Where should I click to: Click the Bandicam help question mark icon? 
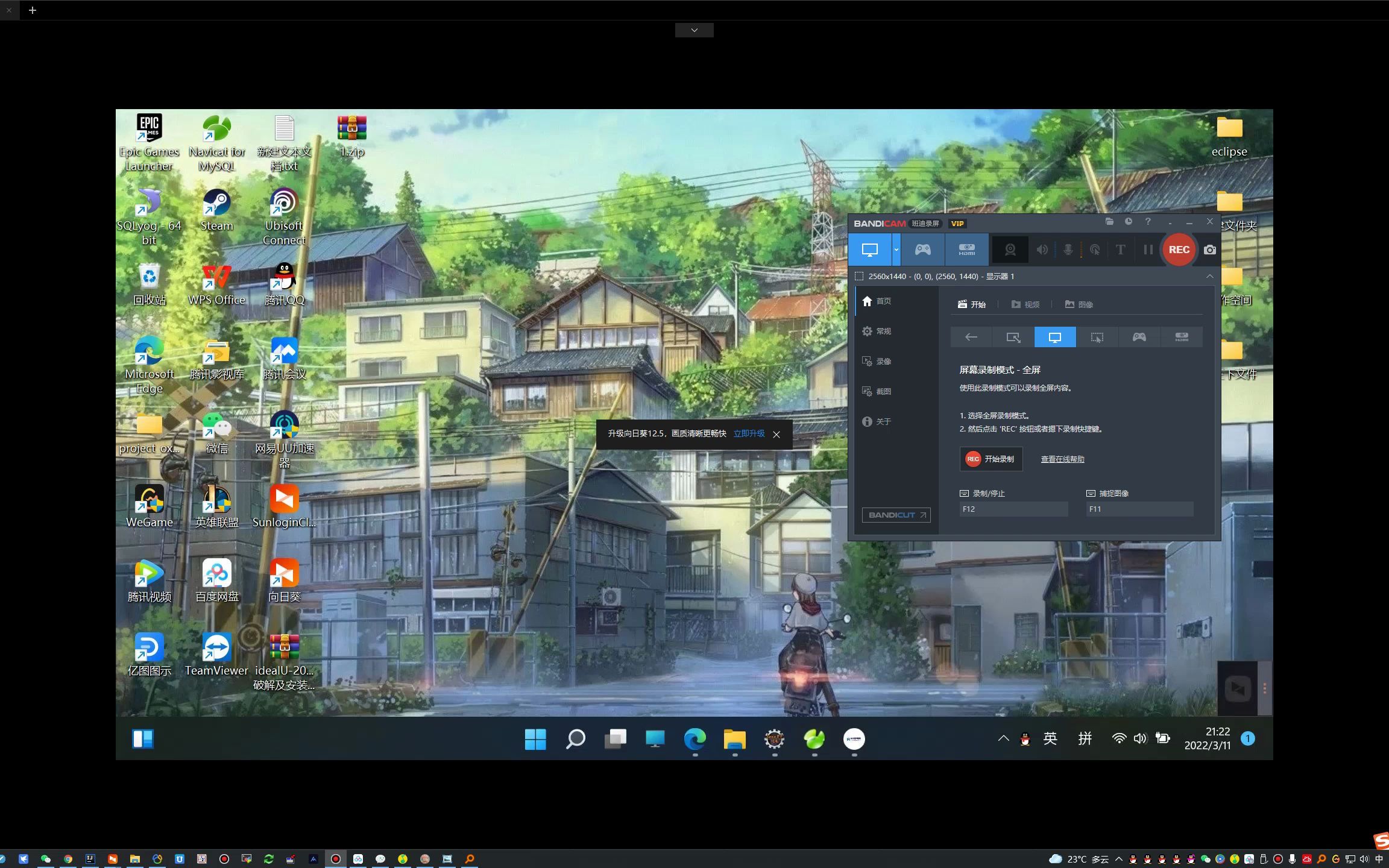1148,222
